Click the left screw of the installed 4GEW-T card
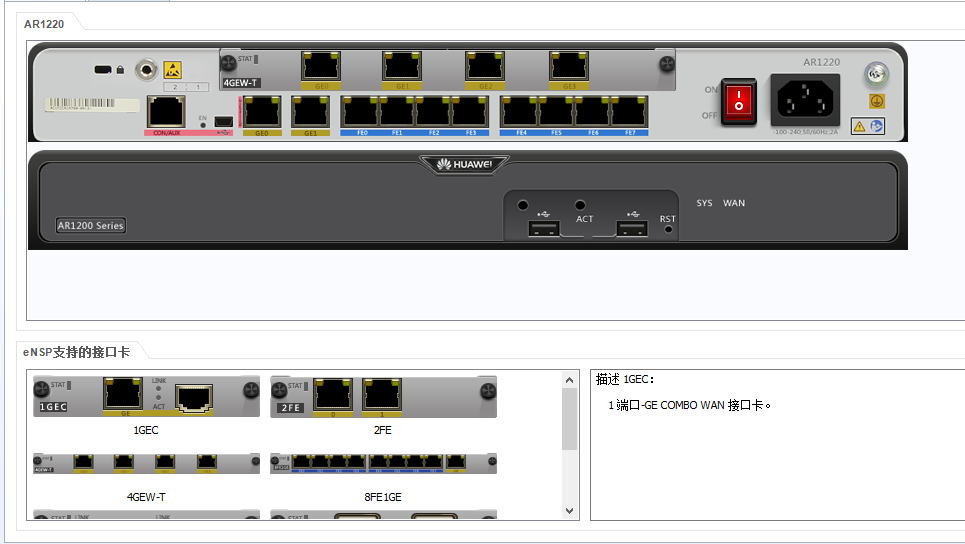The image size is (965, 544). (228, 62)
